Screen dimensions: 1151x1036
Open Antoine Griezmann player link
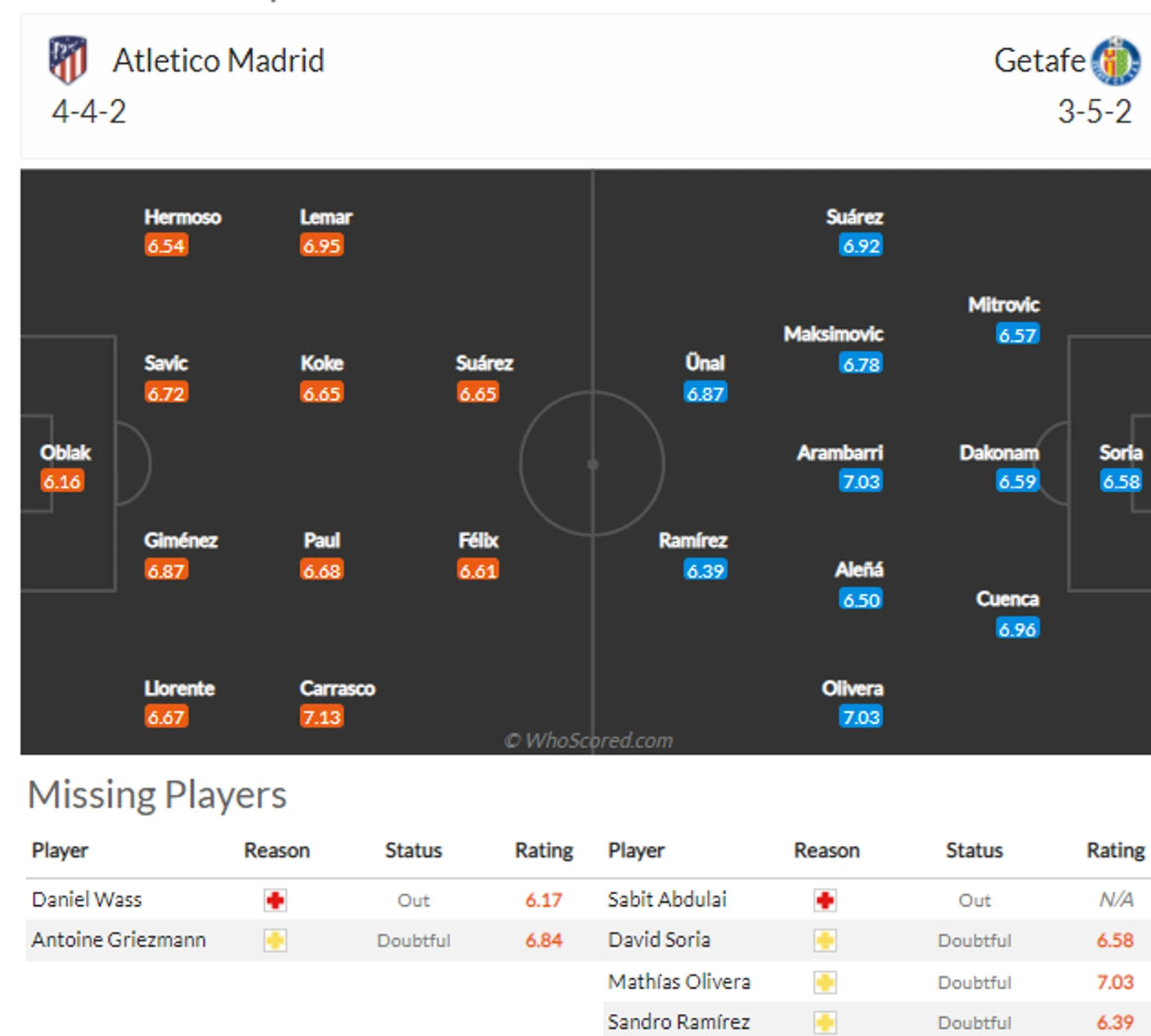pyautogui.click(x=118, y=940)
